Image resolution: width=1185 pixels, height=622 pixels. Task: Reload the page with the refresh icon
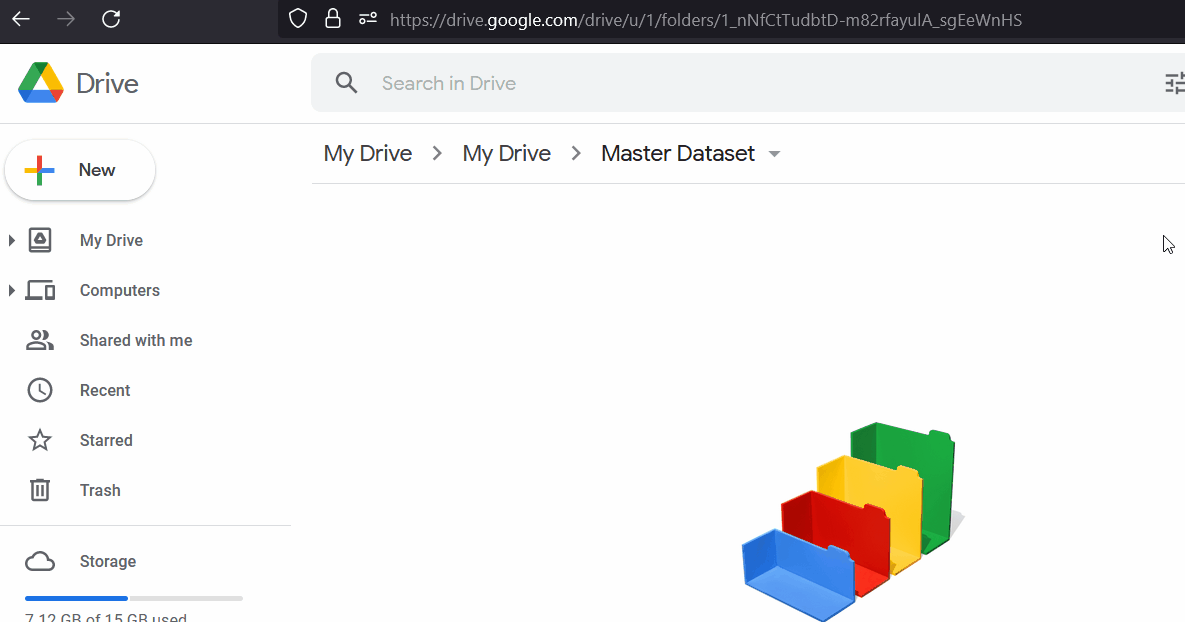coord(111,19)
